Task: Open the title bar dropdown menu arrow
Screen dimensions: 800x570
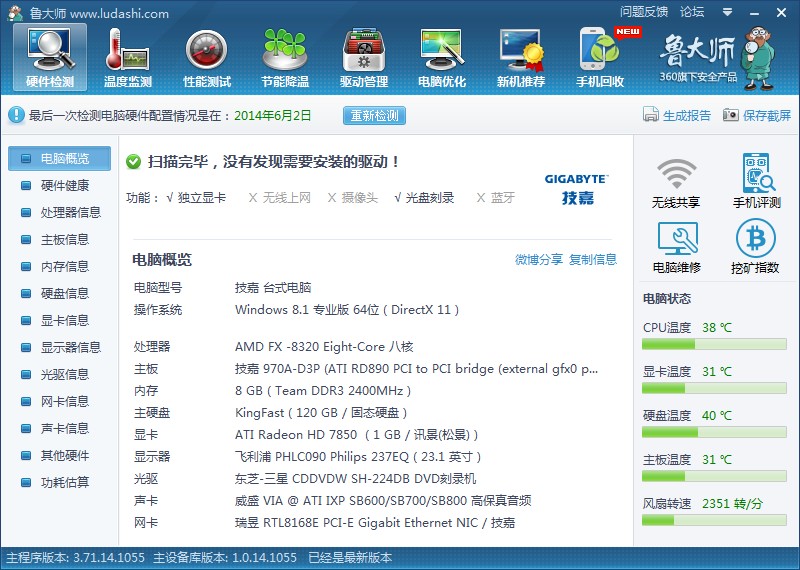Action: [728, 12]
